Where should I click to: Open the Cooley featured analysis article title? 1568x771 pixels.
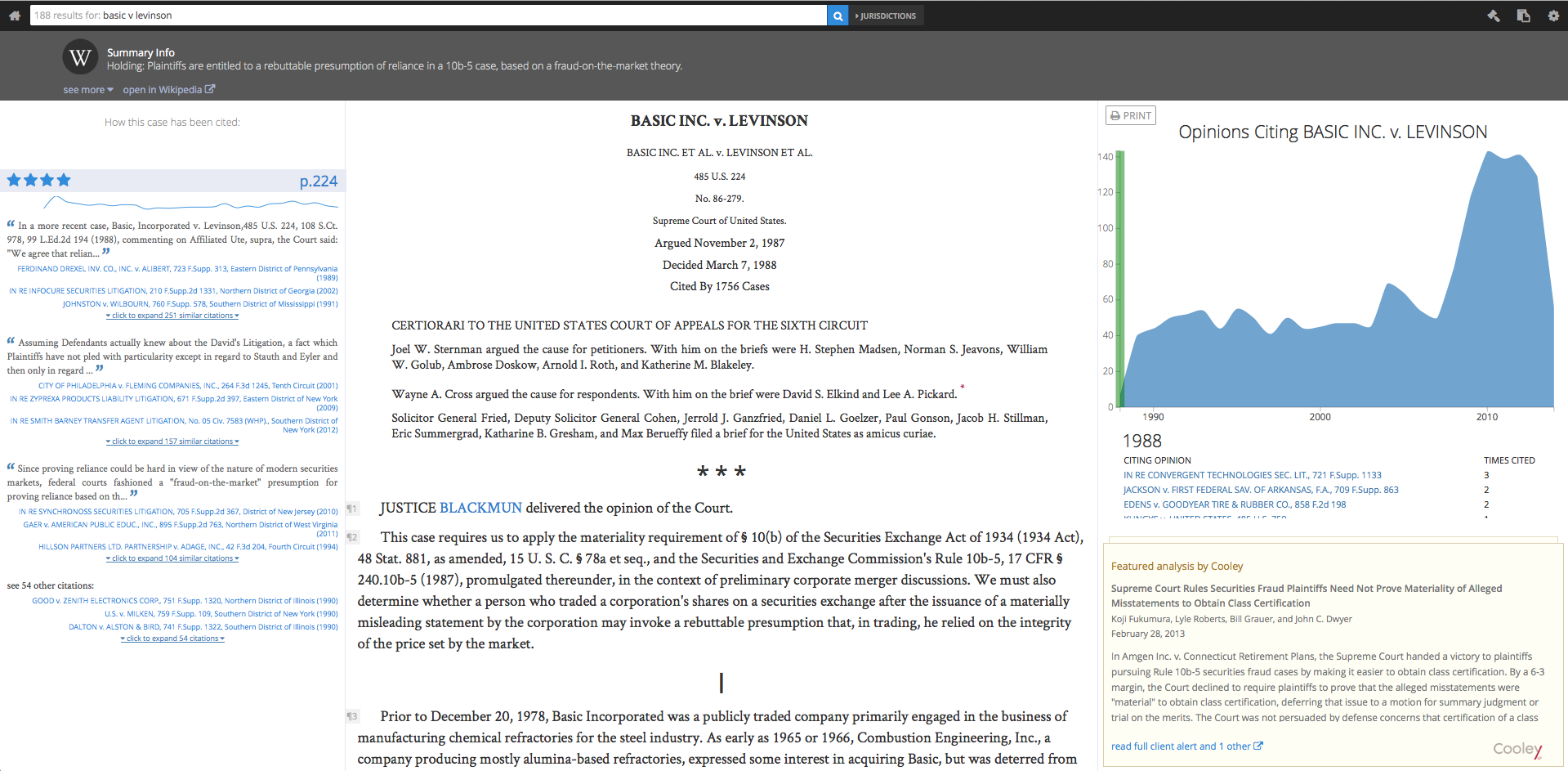pos(1307,596)
